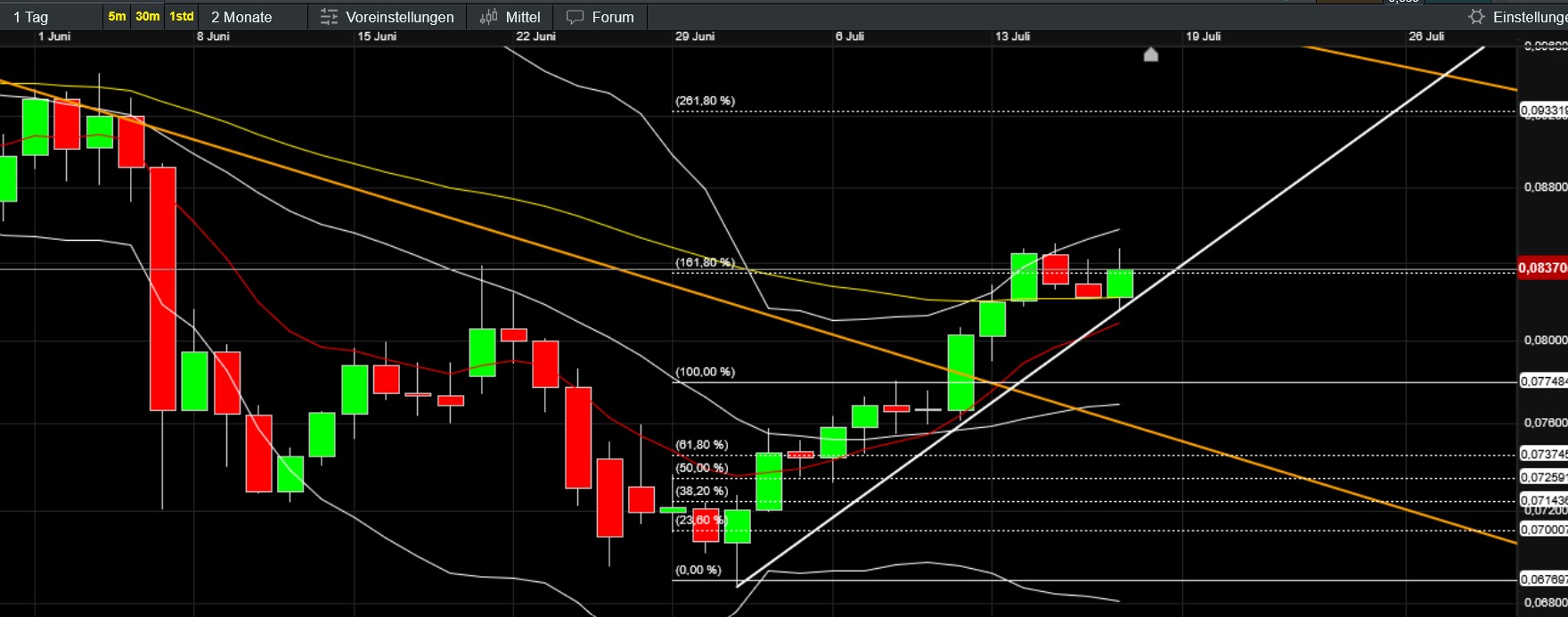This screenshot has height=617, width=1568.
Task: Click the 0,07259 price tag on the axis
Action: [x=1543, y=478]
